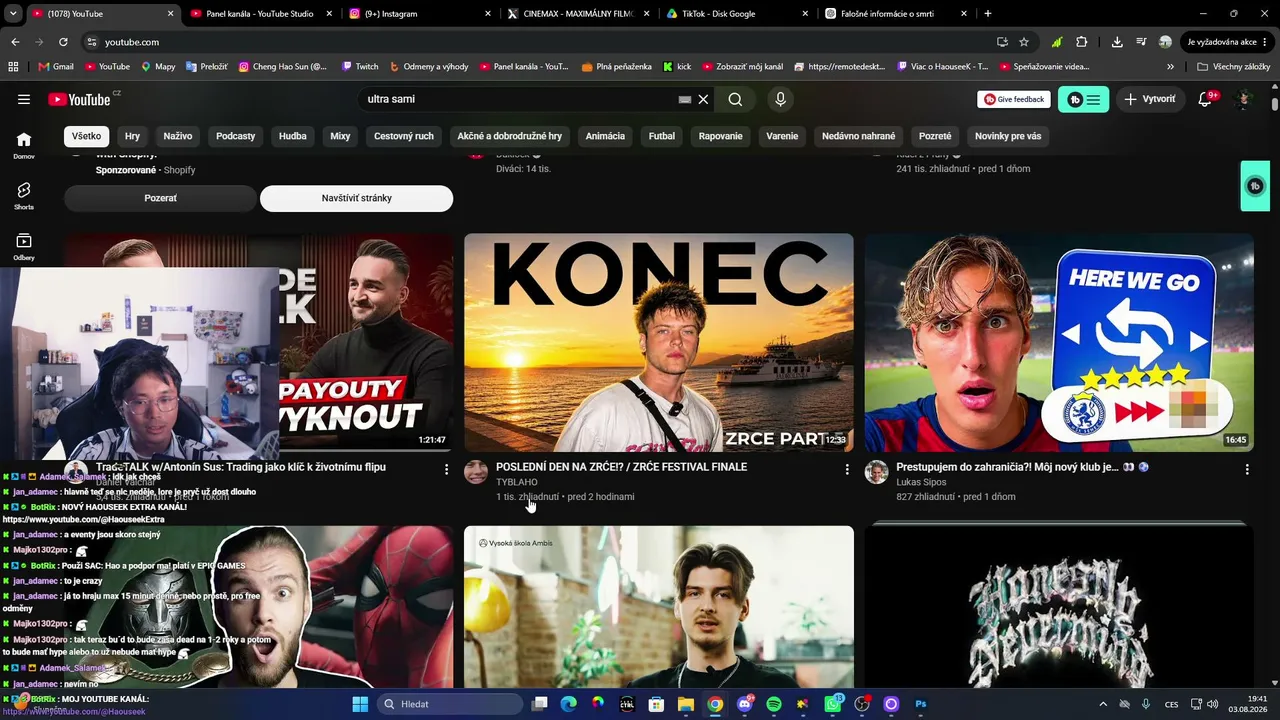Open the on-screen keyboard icon in search box
Viewport: 1280px width, 720px height.
pos(685,99)
